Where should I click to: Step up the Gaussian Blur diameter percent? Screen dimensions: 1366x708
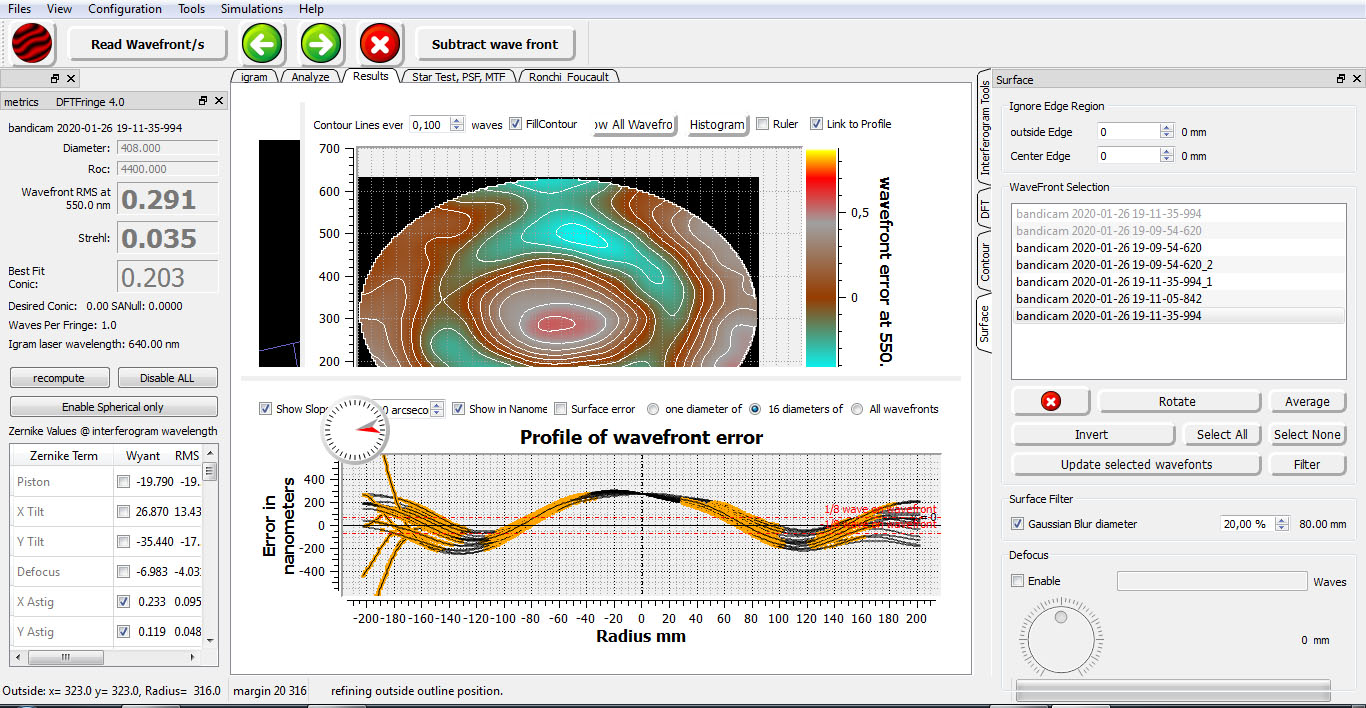(x=1284, y=520)
